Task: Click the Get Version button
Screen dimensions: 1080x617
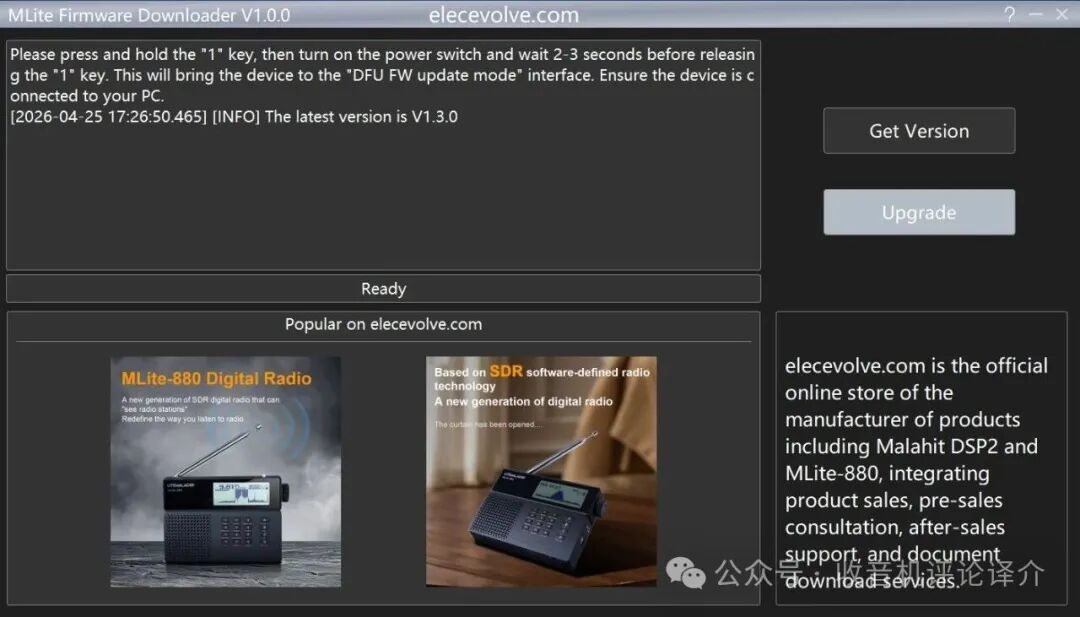Action: [919, 131]
